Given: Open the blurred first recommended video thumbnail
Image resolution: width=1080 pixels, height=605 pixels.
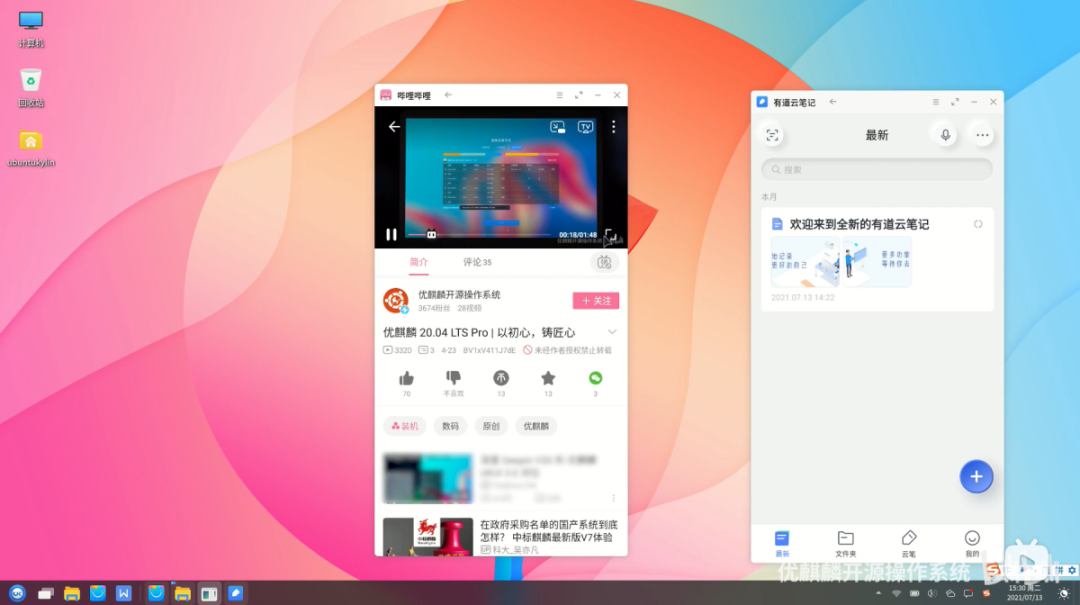Looking at the screenshot, I should 428,478.
